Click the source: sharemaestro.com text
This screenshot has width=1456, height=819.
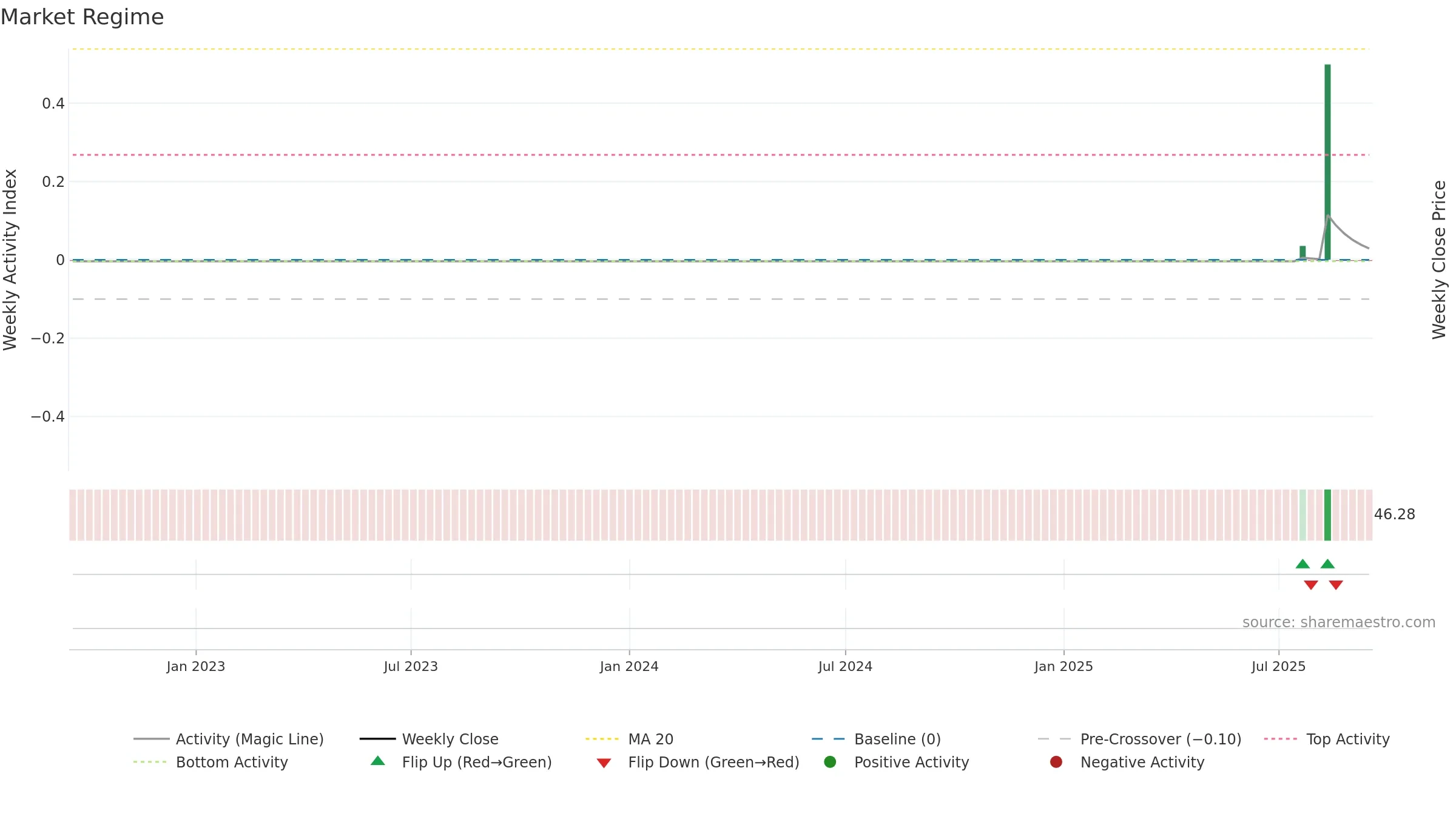point(1339,622)
